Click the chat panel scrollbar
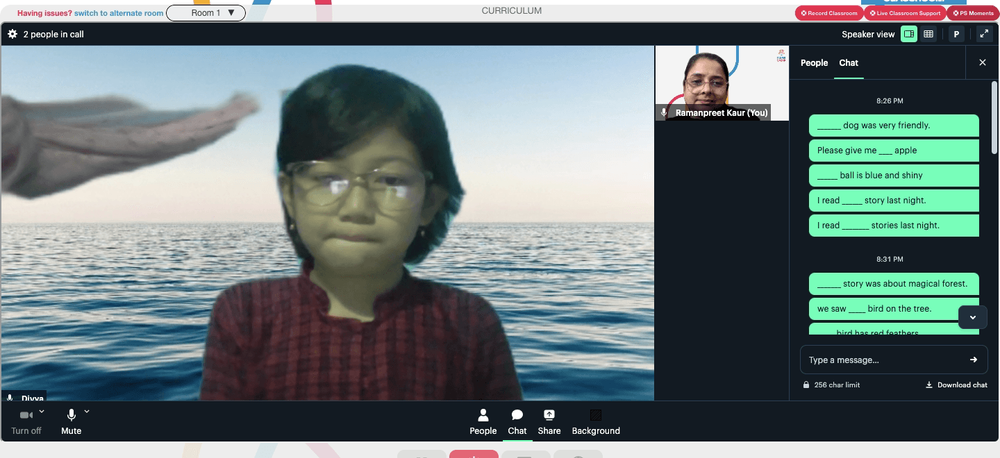Screen dimensions: 1000x458 pos(994,117)
